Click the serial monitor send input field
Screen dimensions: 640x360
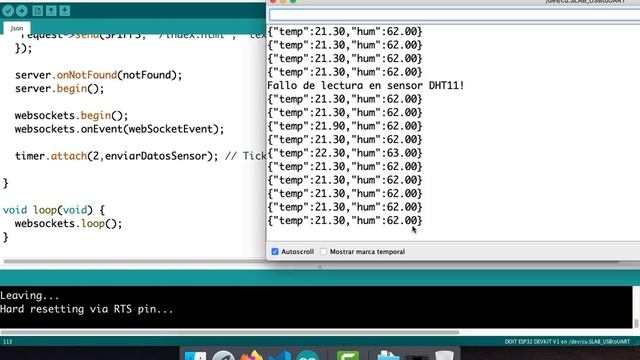pyautogui.click(x=454, y=15)
